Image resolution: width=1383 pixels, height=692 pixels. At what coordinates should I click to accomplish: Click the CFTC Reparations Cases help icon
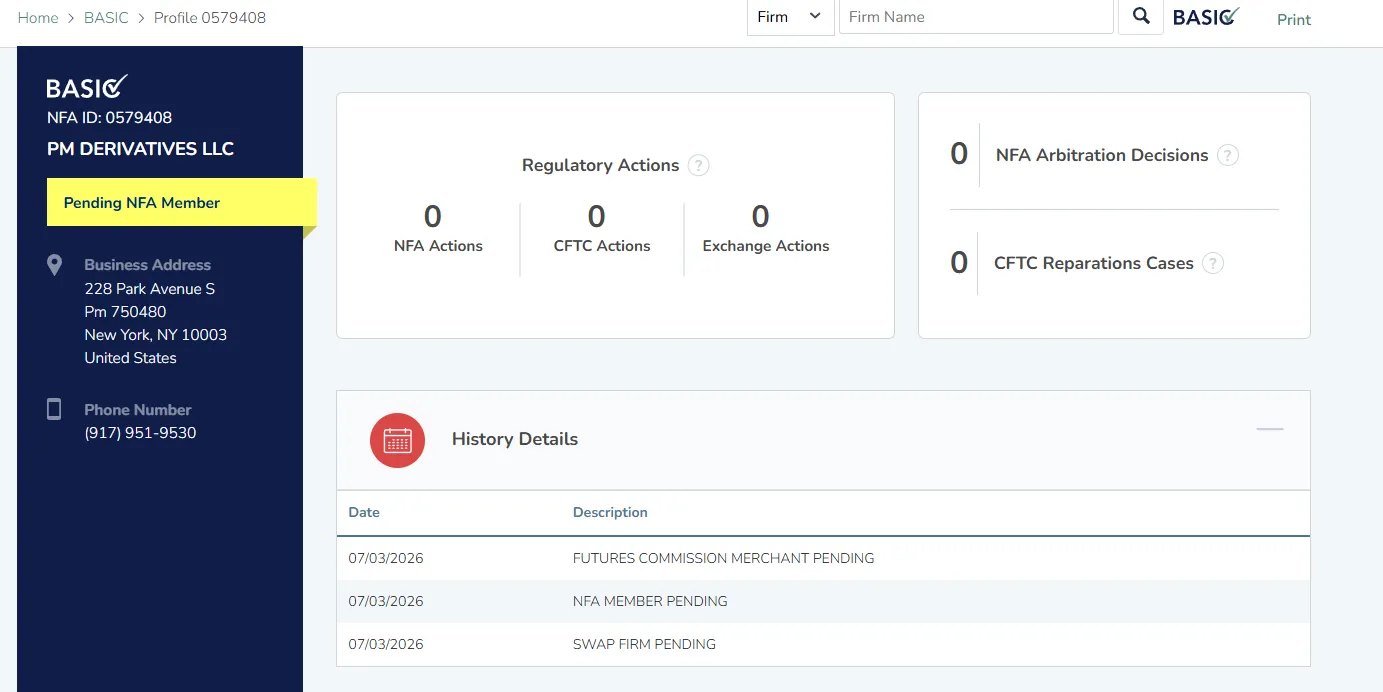(x=1213, y=264)
